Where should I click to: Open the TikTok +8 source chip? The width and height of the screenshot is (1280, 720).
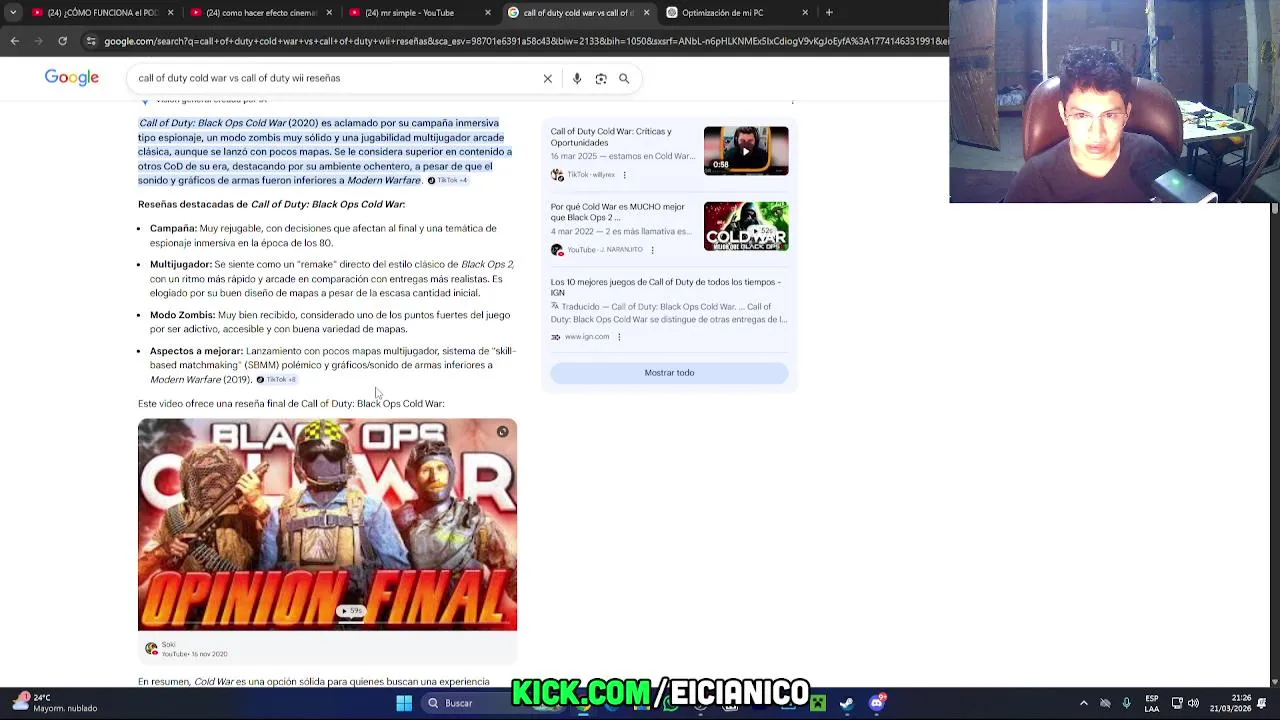coord(277,380)
